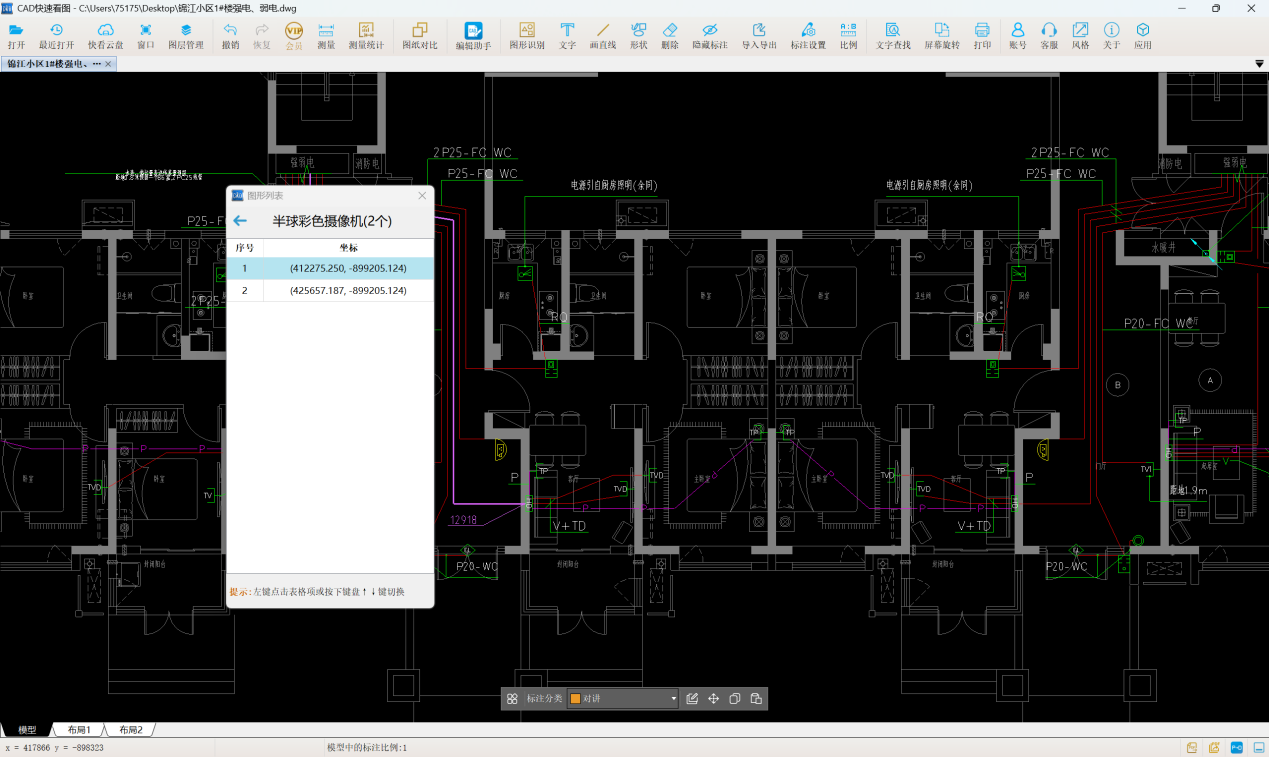Switch to the 布局1 layout tab
The height and width of the screenshot is (757, 1269).
79,730
